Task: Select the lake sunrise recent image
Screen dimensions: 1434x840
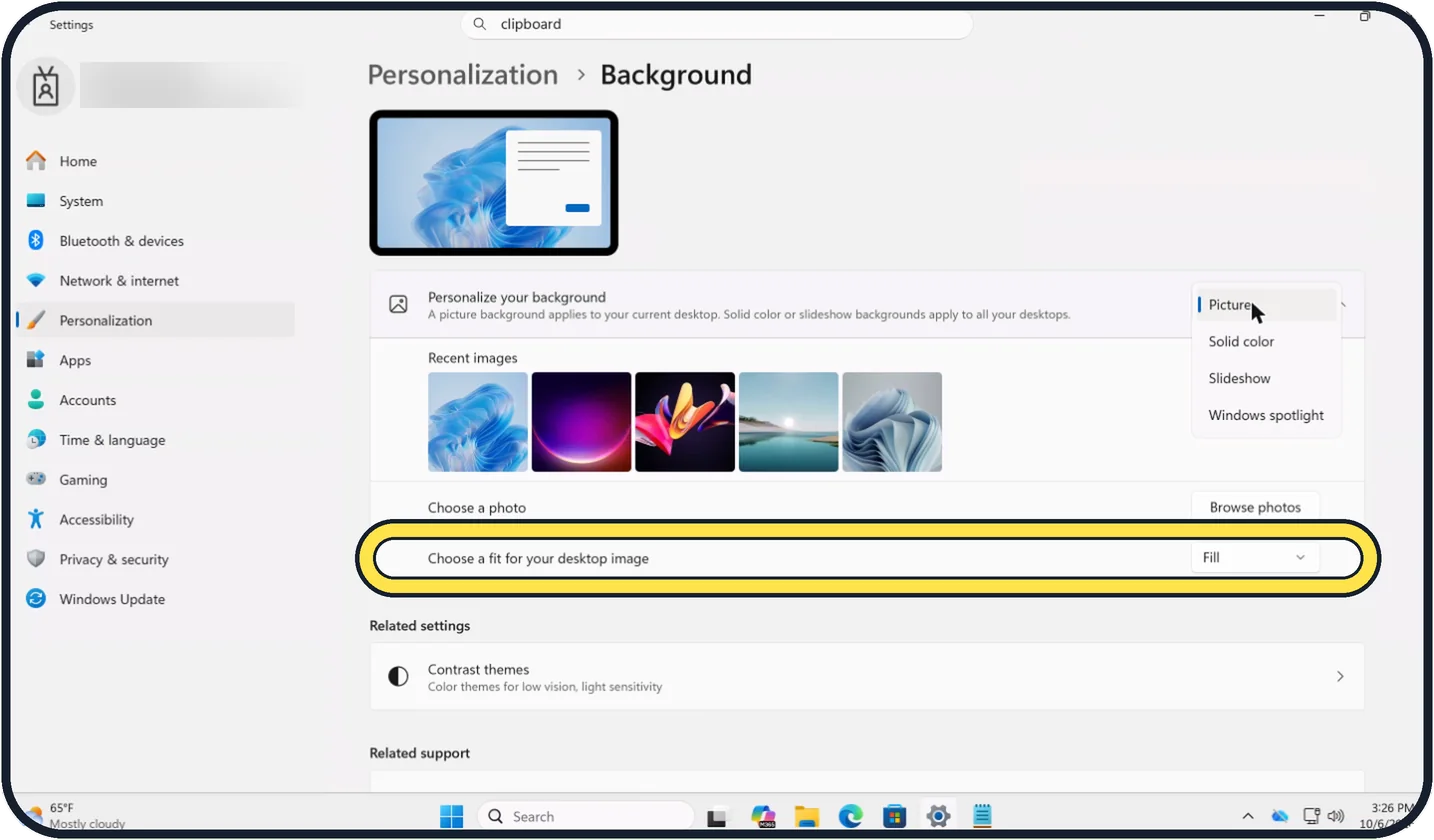Action: coord(788,422)
